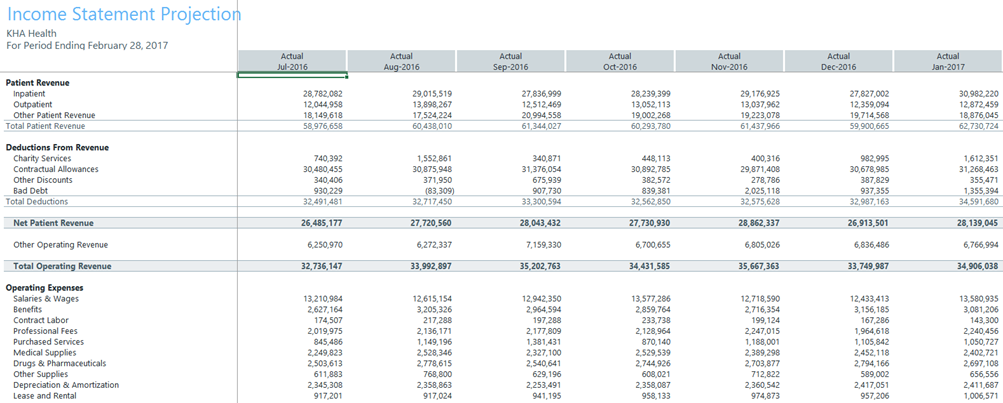Select the Other Patient Revenue row label
Screen dimensions: 1003x403
[x=54, y=115]
